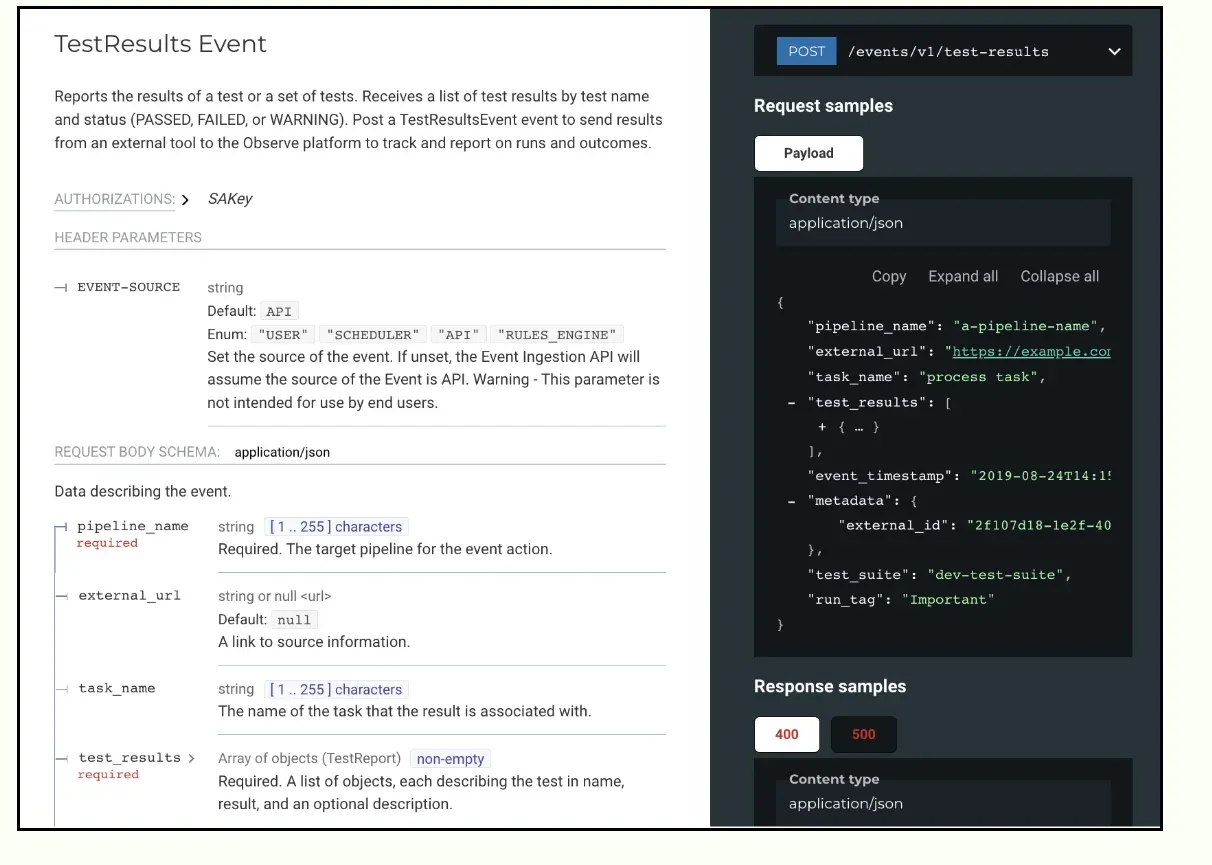
Task: Click the Response samples heading
Action: click(x=830, y=687)
